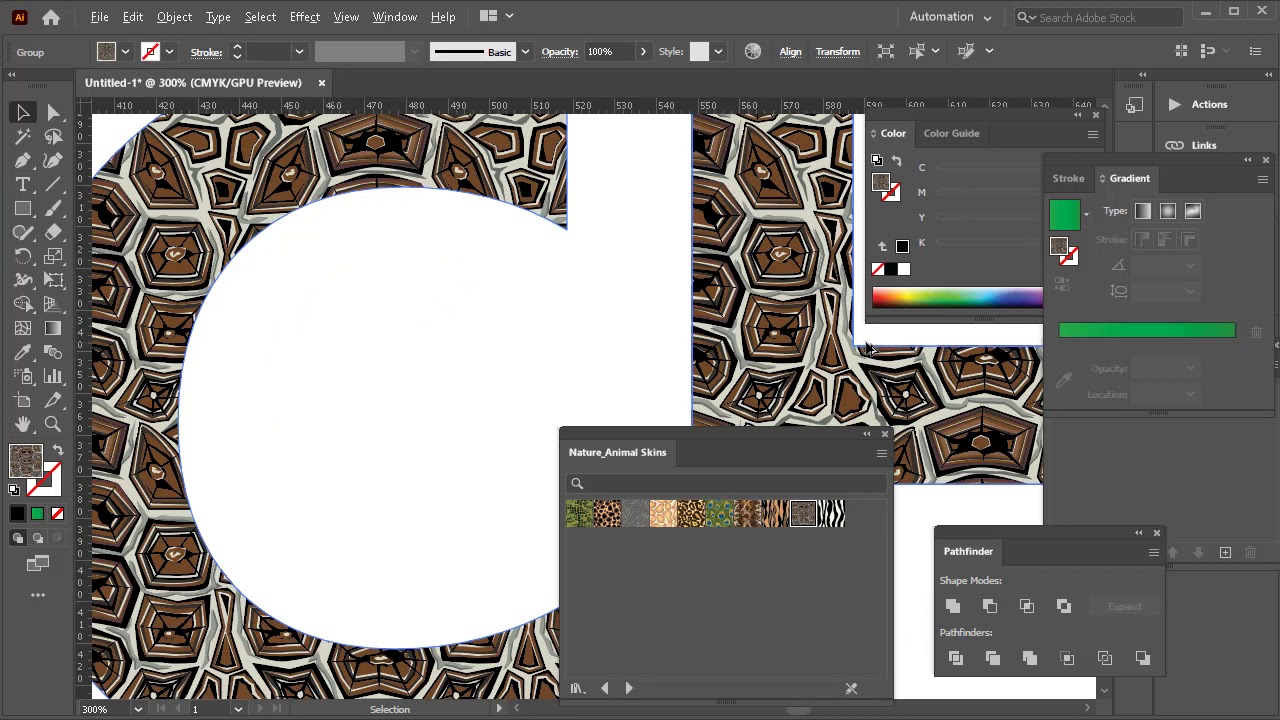This screenshot has height=720, width=1280.
Task: Choose Linear Gradient type
Action: click(1143, 211)
